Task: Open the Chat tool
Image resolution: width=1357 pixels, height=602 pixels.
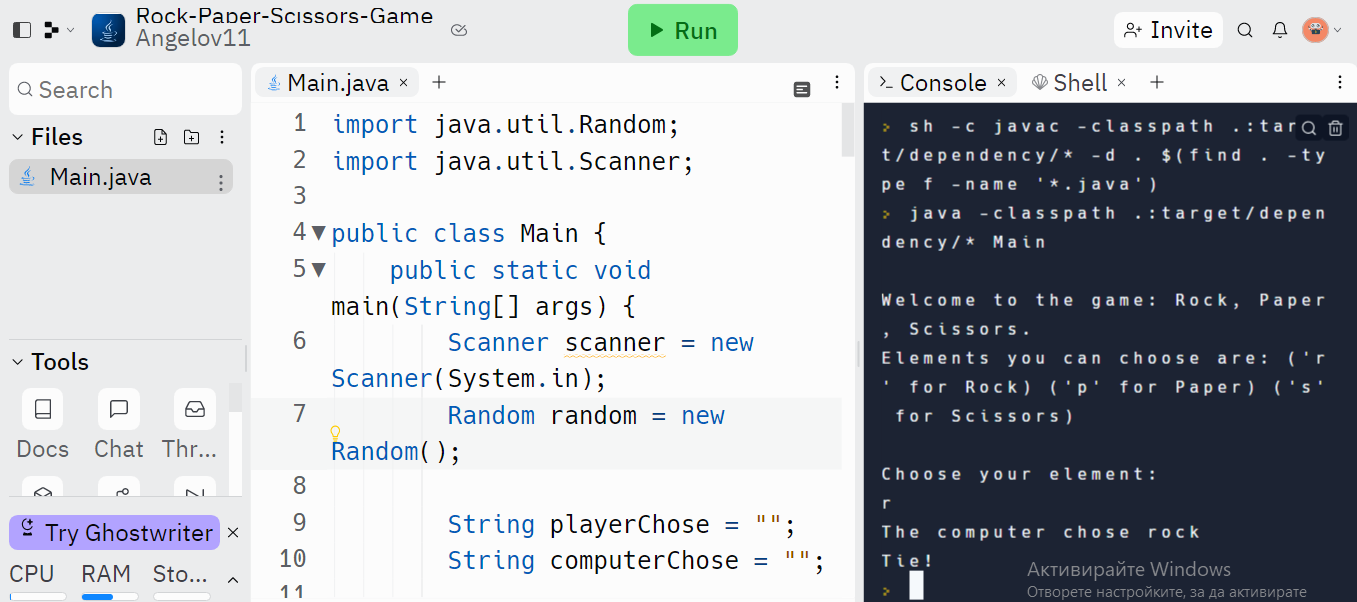Action: pos(118,409)
